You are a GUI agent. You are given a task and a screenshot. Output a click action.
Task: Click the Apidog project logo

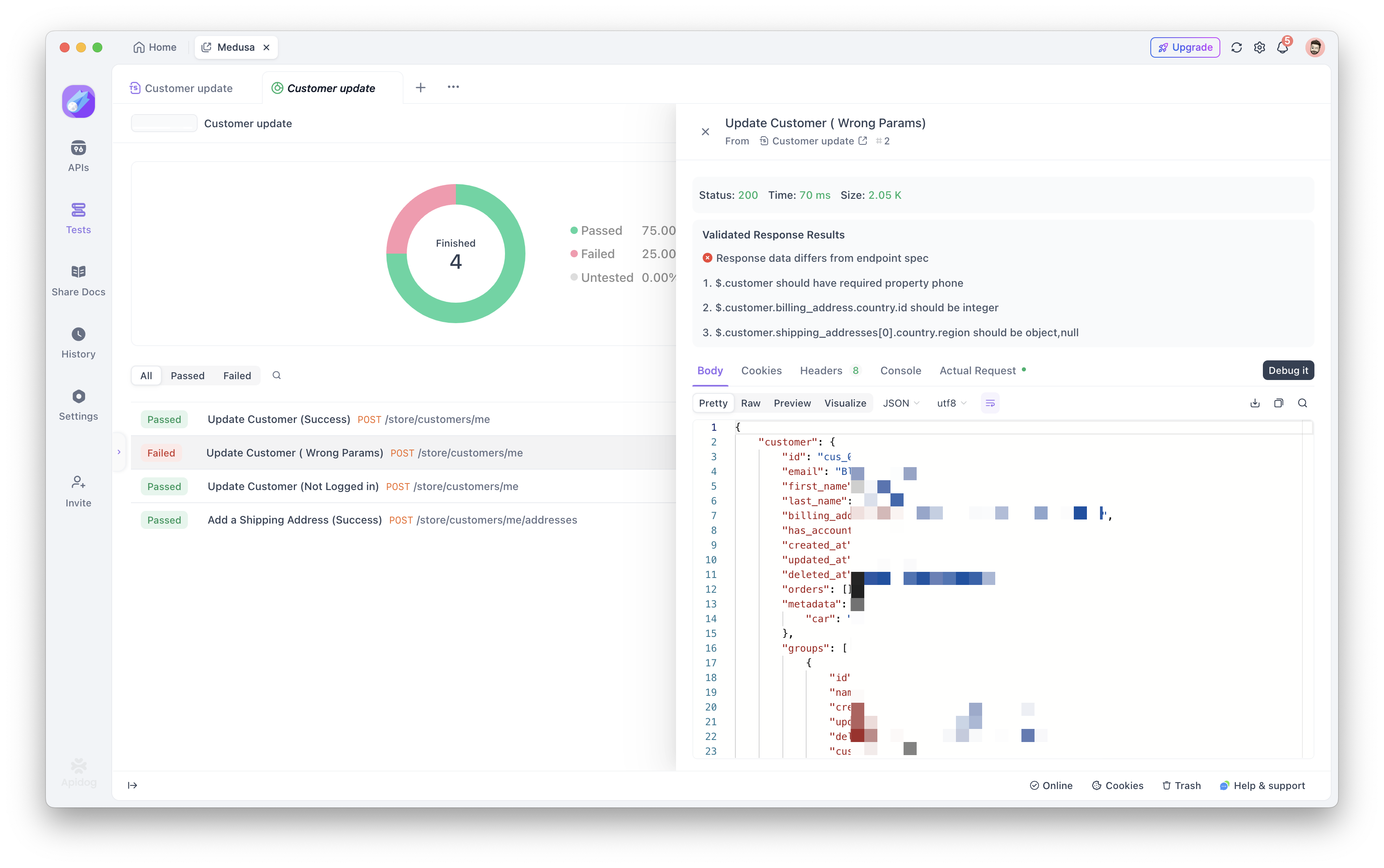[x=78, y=101]
